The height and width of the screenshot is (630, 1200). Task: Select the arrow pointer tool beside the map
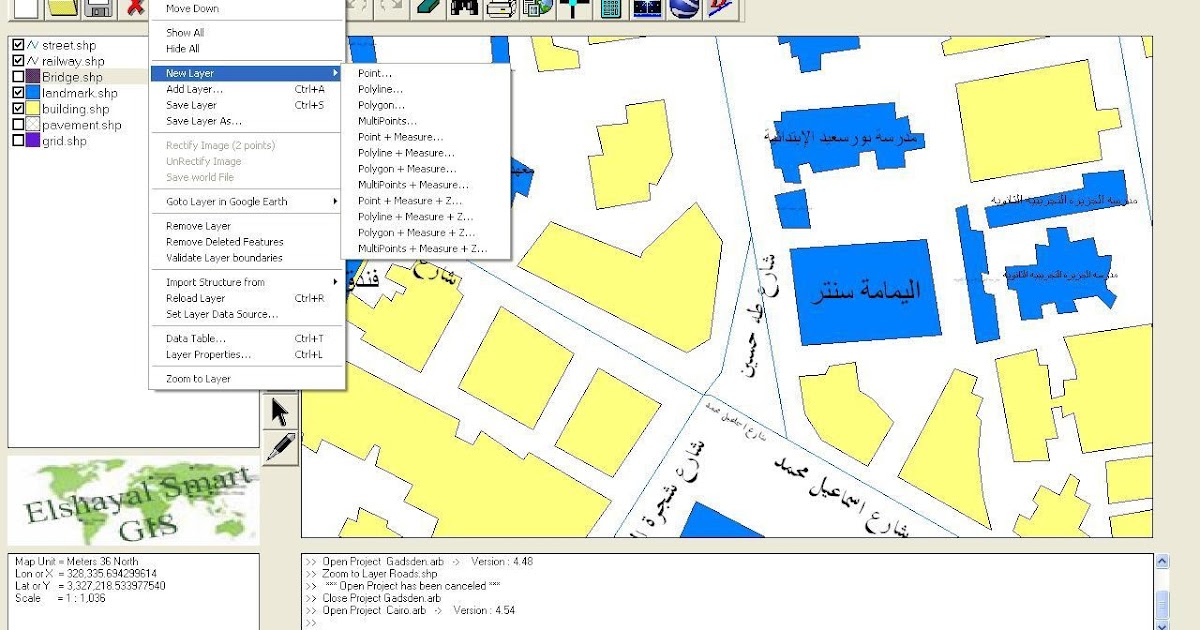coord(281,411)
